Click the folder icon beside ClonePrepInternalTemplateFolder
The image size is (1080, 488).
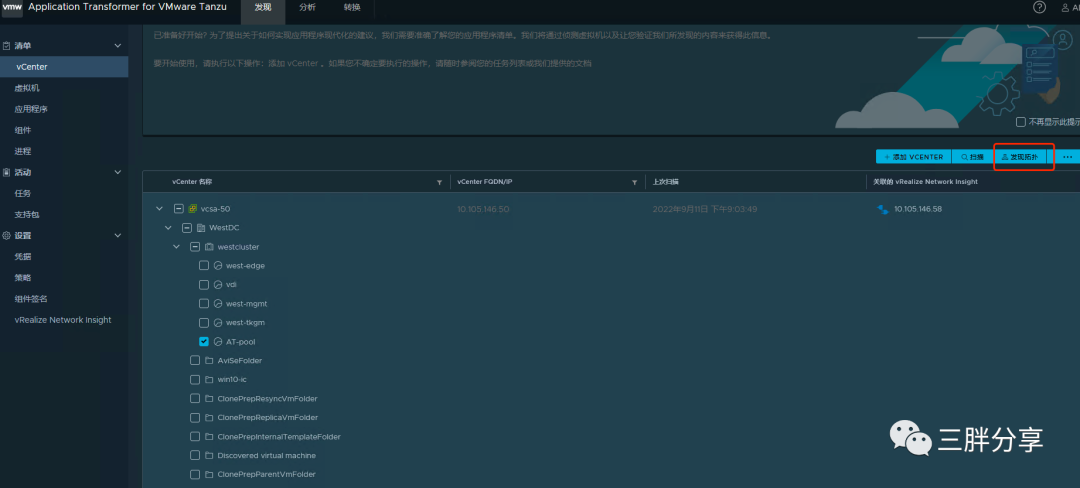(209, 436)
